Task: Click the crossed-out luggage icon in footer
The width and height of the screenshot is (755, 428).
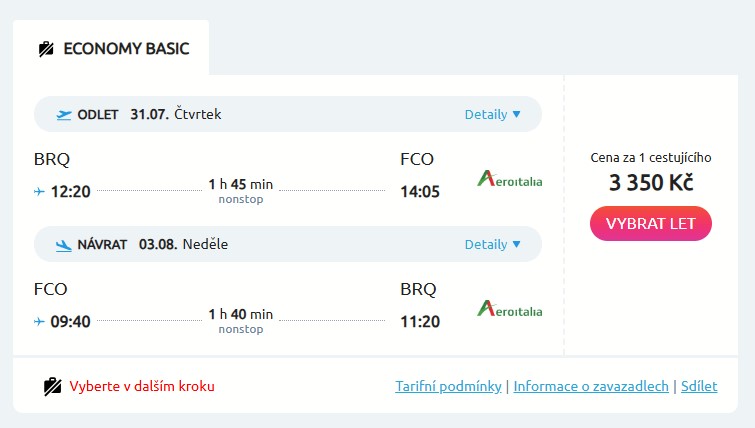Action: point(53,387)
